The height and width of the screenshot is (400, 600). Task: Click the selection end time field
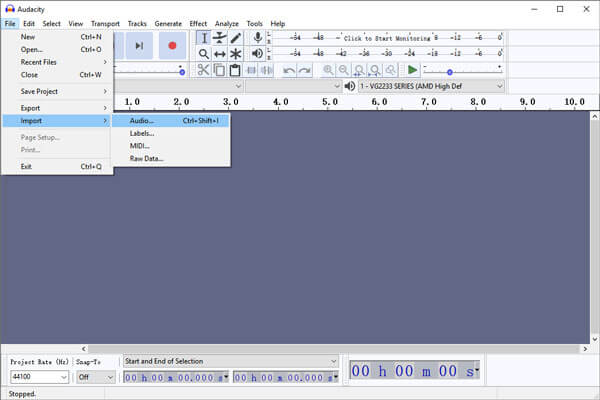[x=286, y=377]
